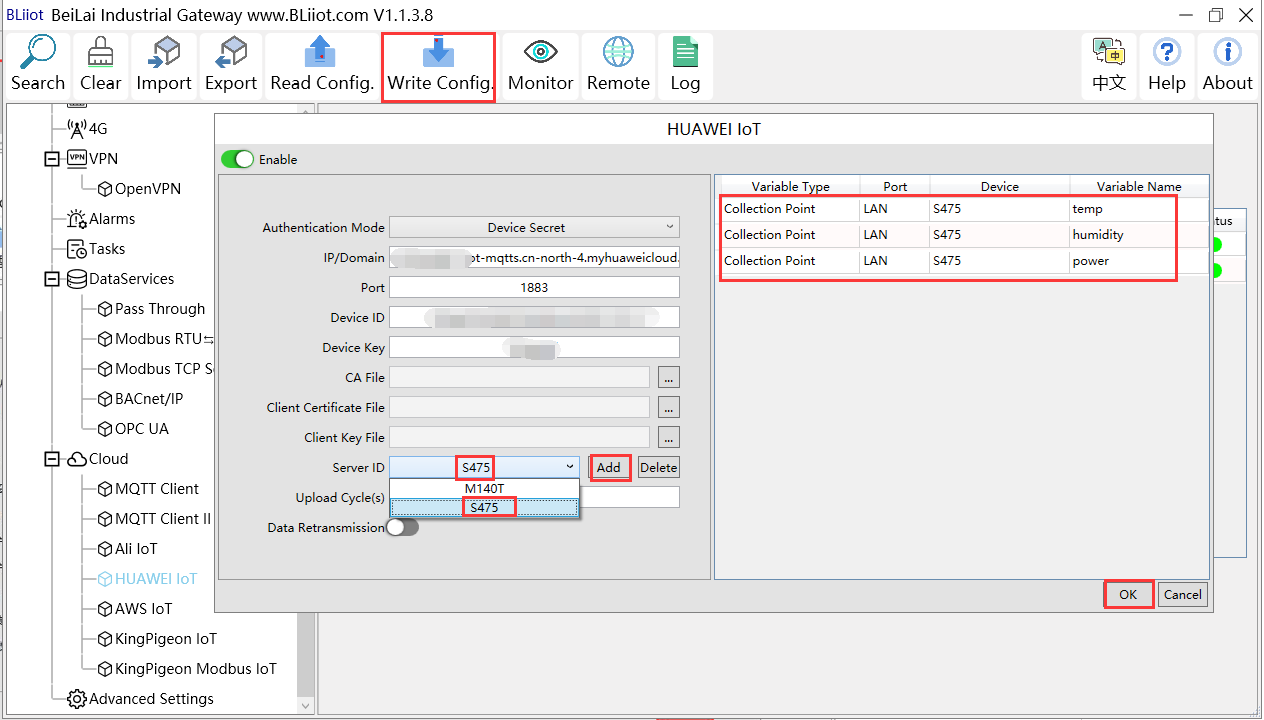Open Advanced Settings in the tree

click(x=140, y=699)
